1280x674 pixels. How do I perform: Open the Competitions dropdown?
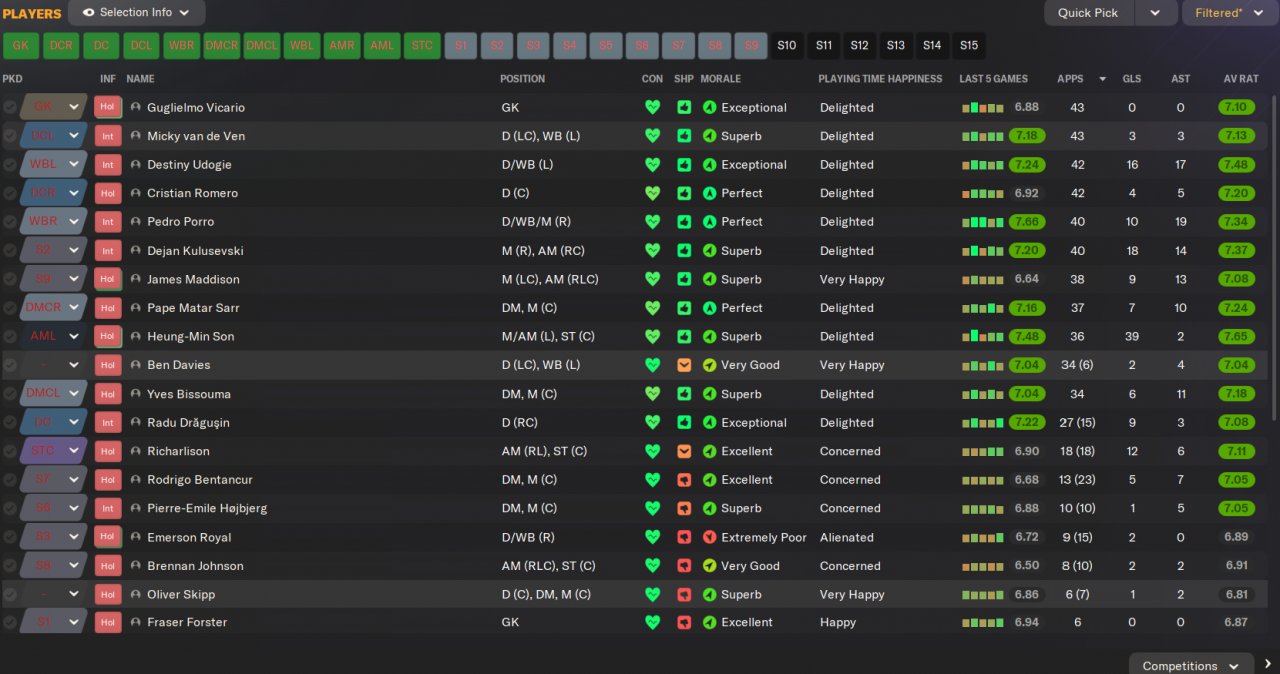pos(1191,666)
